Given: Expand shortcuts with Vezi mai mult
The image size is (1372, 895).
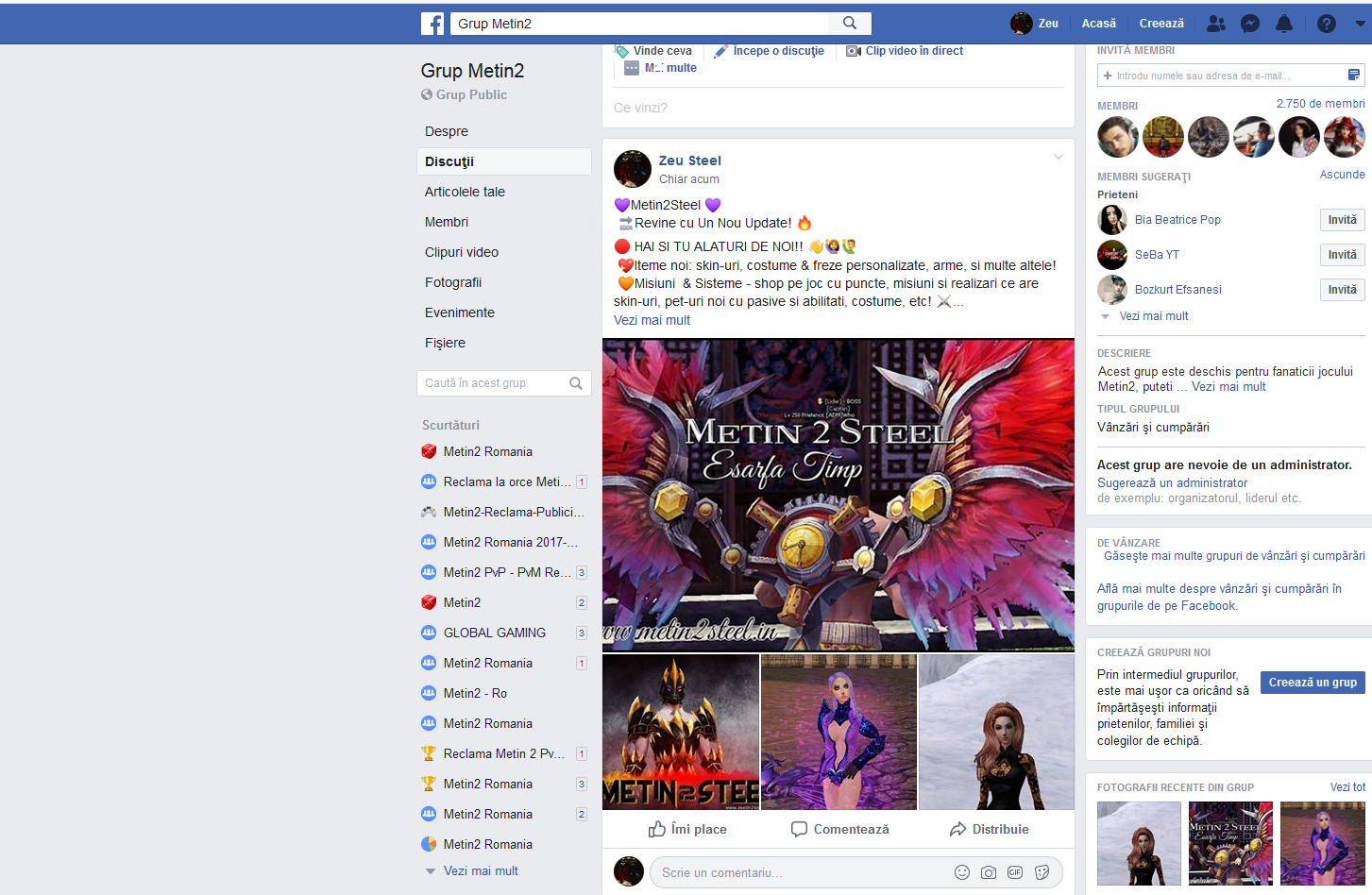Looking at the screenshot, I should [x=481, y=871].
